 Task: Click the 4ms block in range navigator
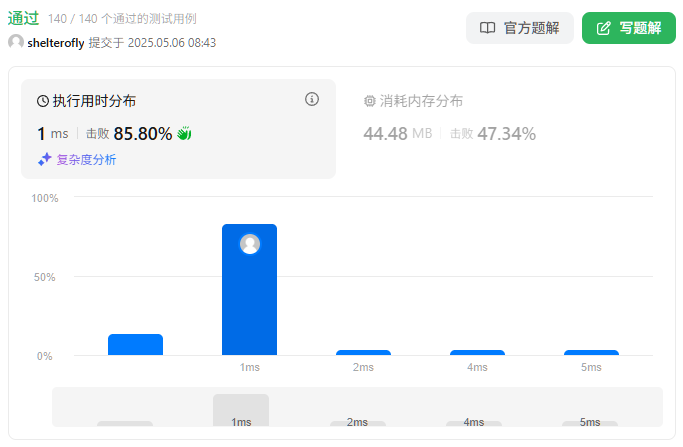tap(474, 423)
